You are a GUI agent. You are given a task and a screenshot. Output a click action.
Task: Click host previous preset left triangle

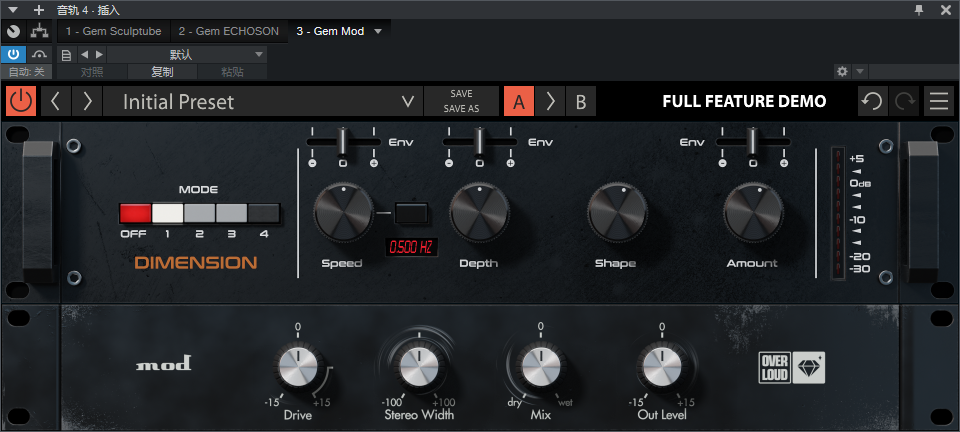point(85,54)
